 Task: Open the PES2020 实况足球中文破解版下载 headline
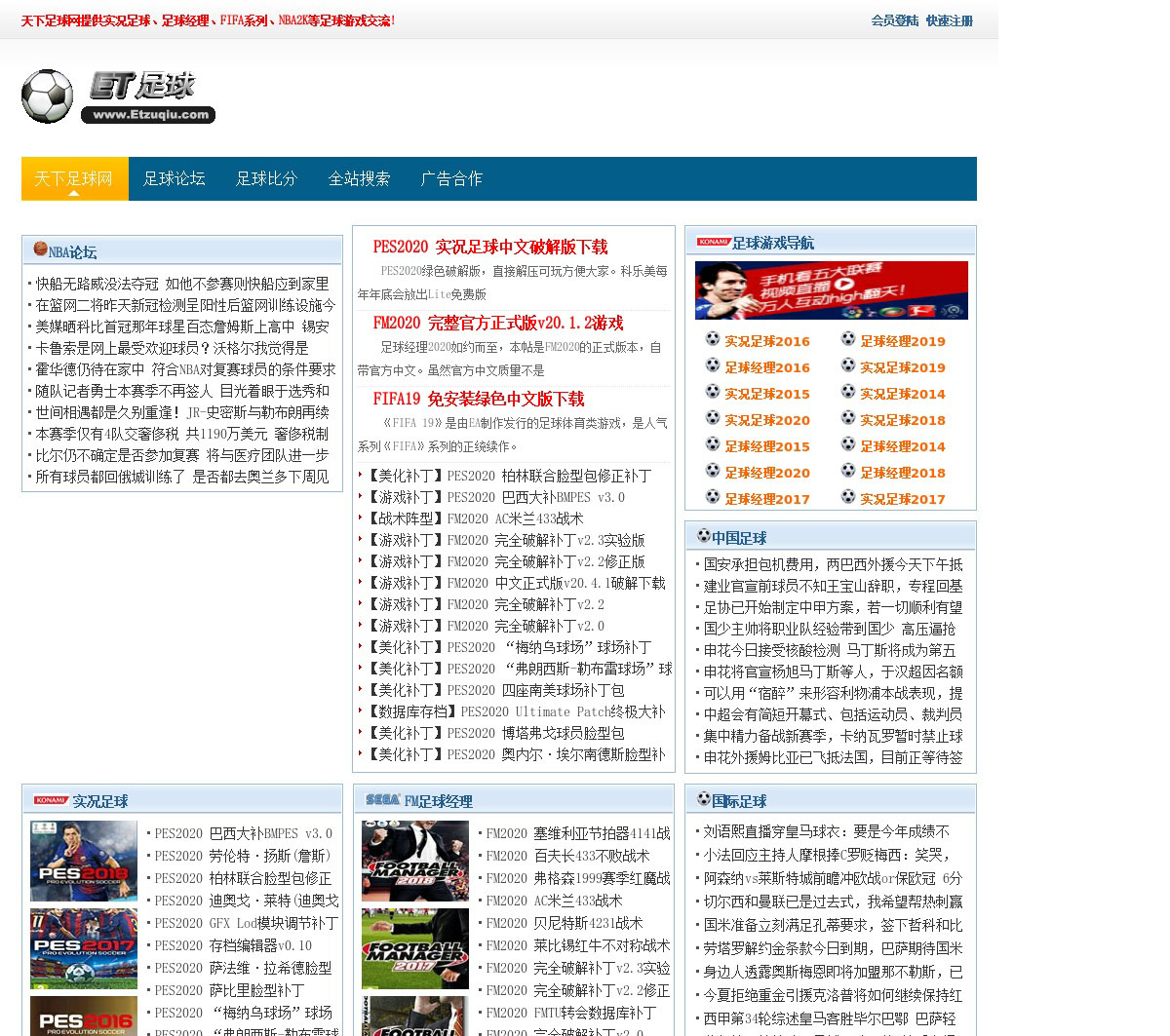(490, 247)
